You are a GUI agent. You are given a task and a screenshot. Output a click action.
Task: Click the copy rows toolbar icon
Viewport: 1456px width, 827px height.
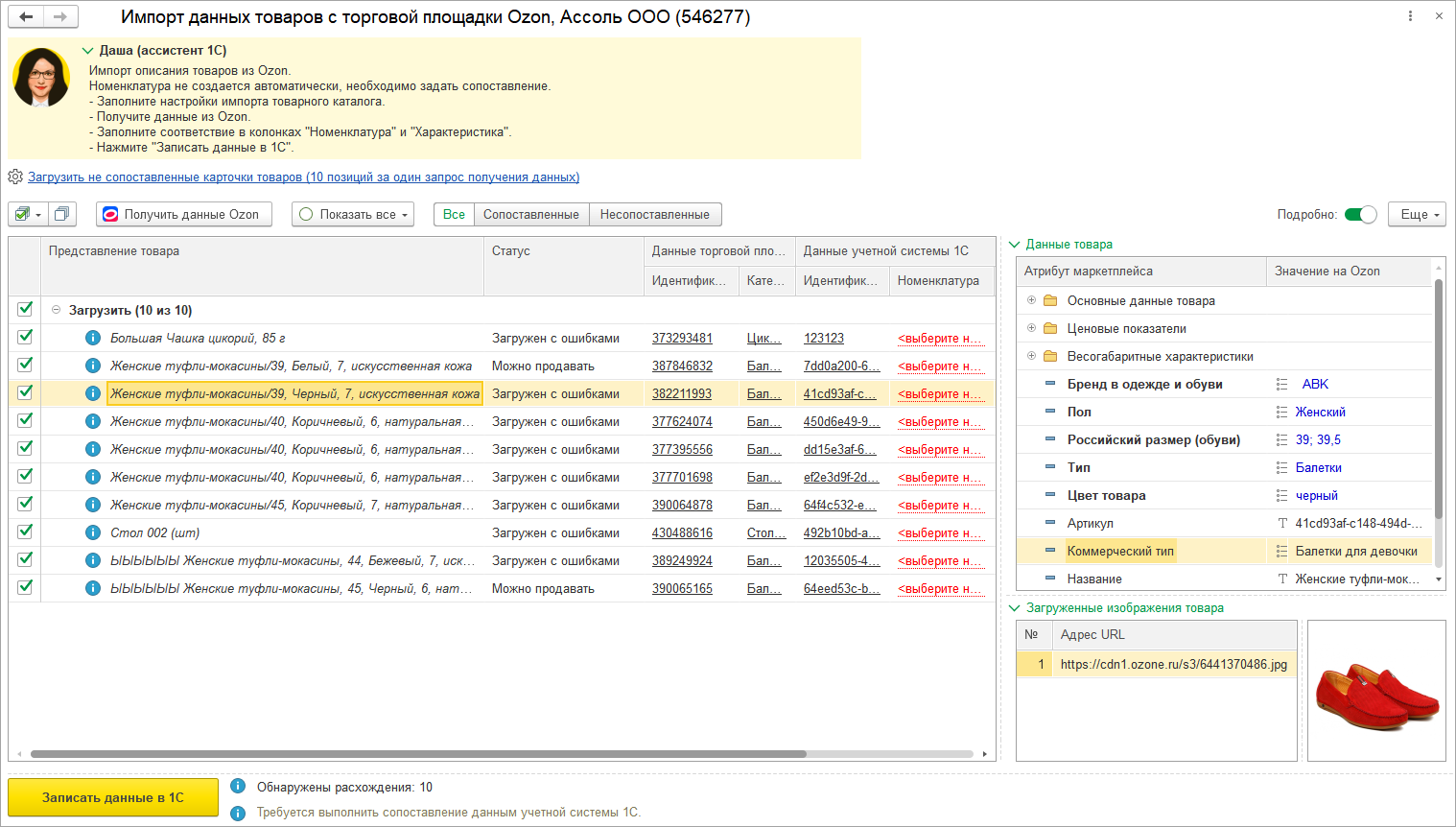pyautogui.click(x=62, y=214)
